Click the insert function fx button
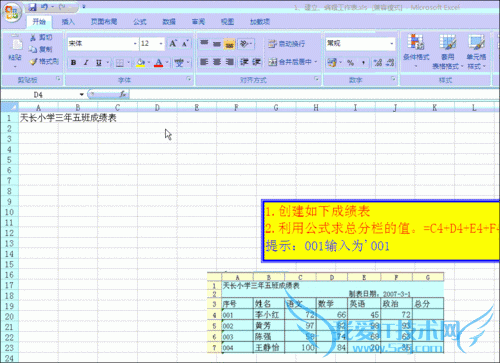 (123, 95)
